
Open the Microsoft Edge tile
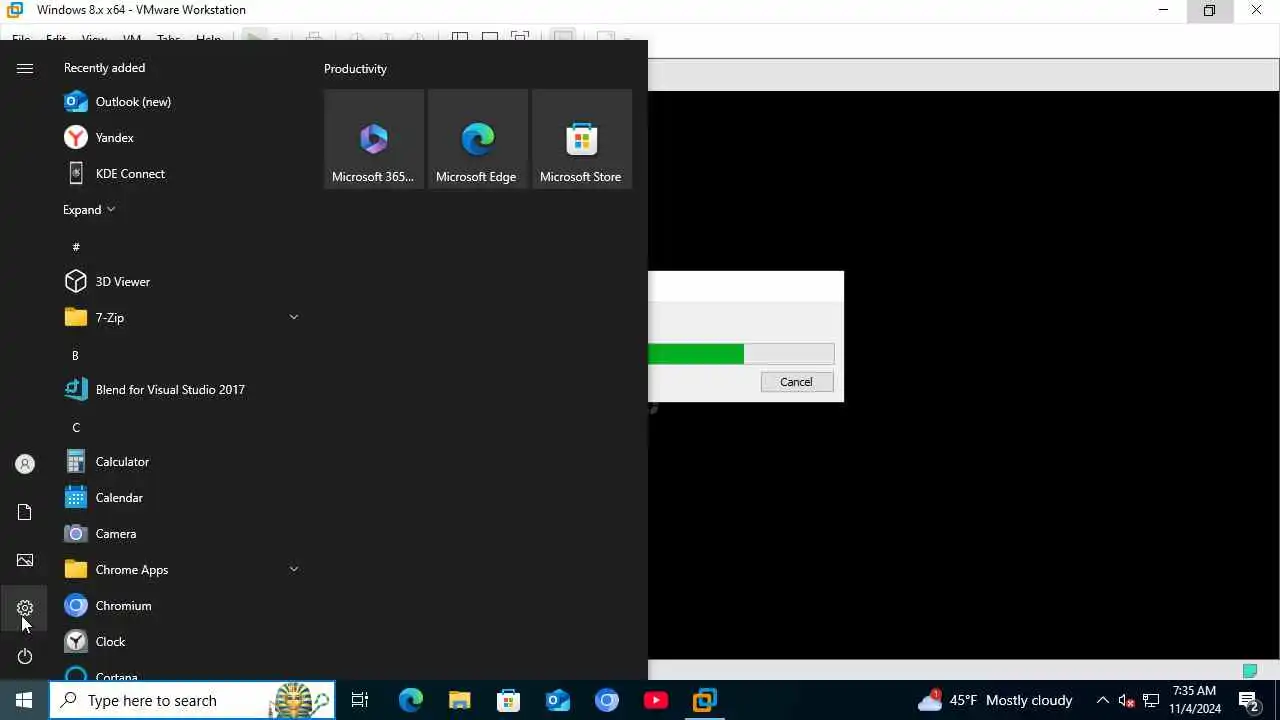478,139
